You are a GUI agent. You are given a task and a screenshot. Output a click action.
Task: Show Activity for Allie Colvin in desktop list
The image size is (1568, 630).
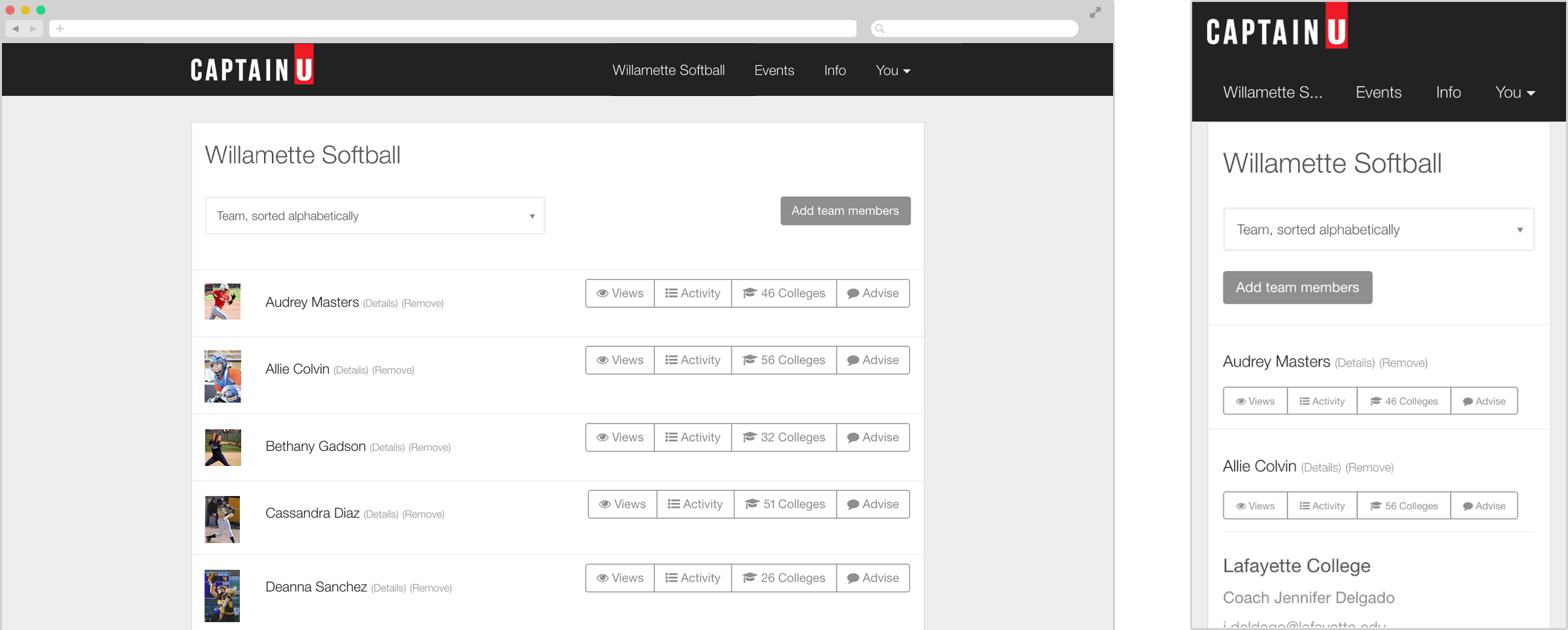pos(692,360)
